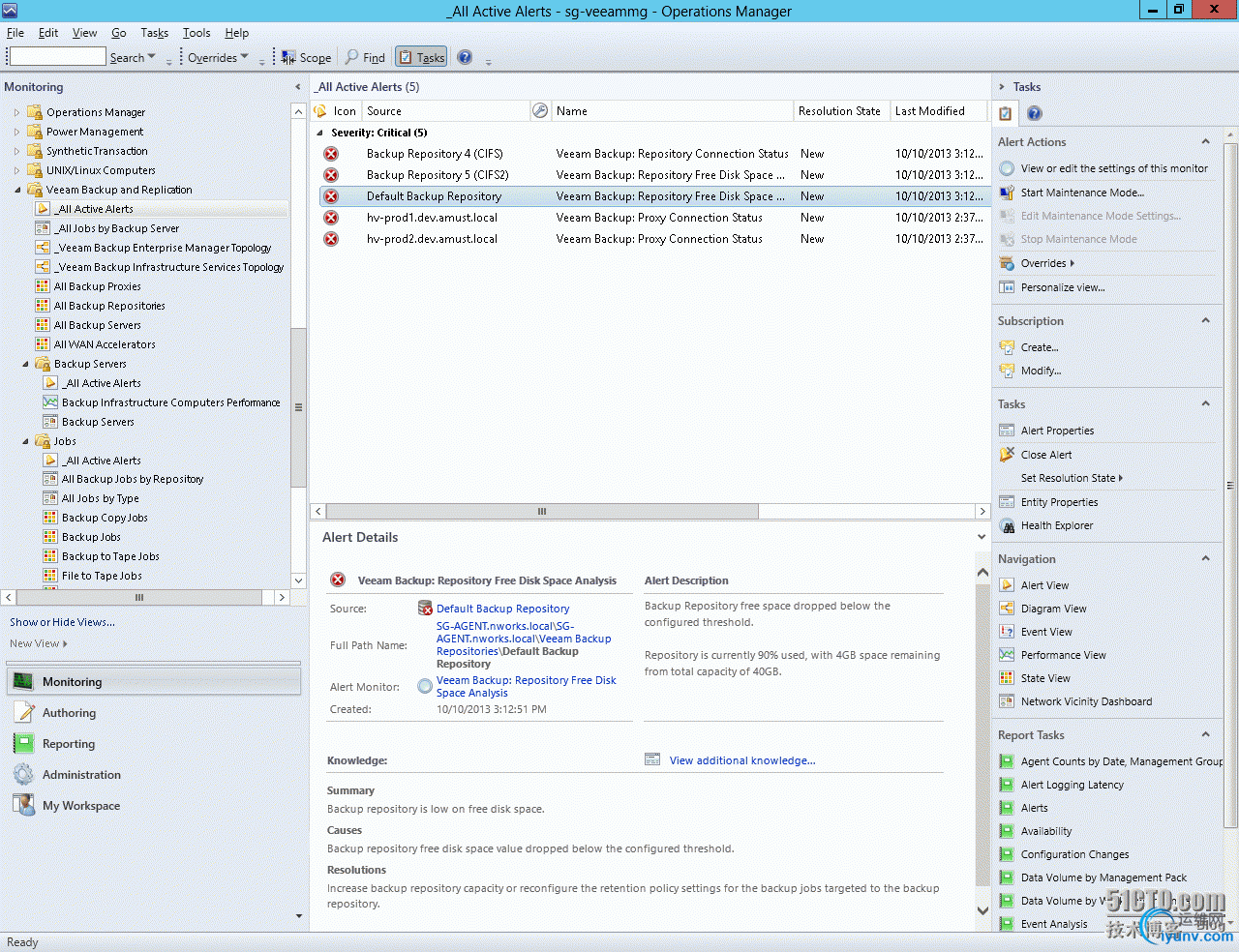
Task: Toggle the Tasks pane button in toolbar
Action: (421, 57)
